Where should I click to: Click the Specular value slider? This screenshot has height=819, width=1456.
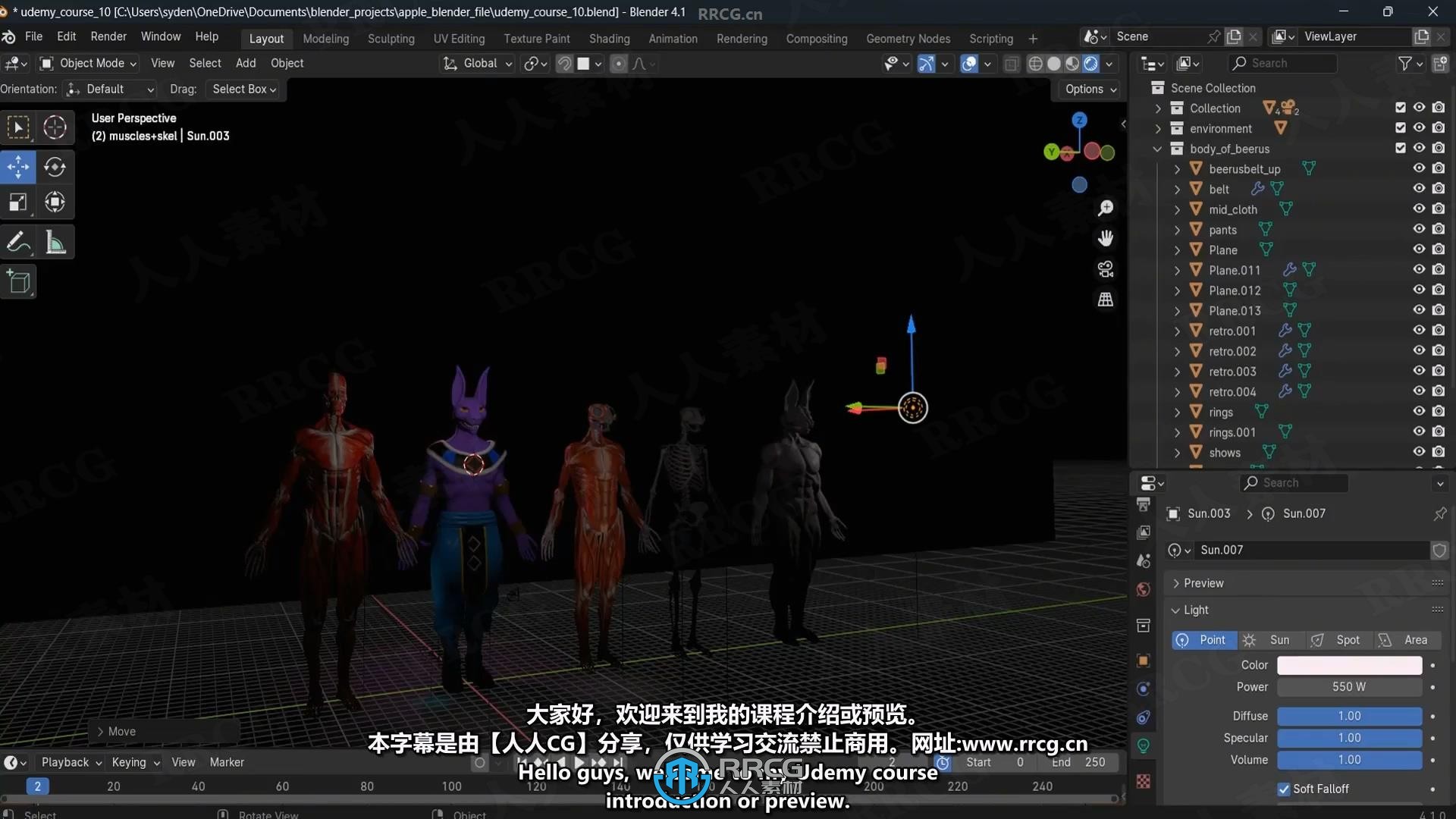tap(1349, 739)
